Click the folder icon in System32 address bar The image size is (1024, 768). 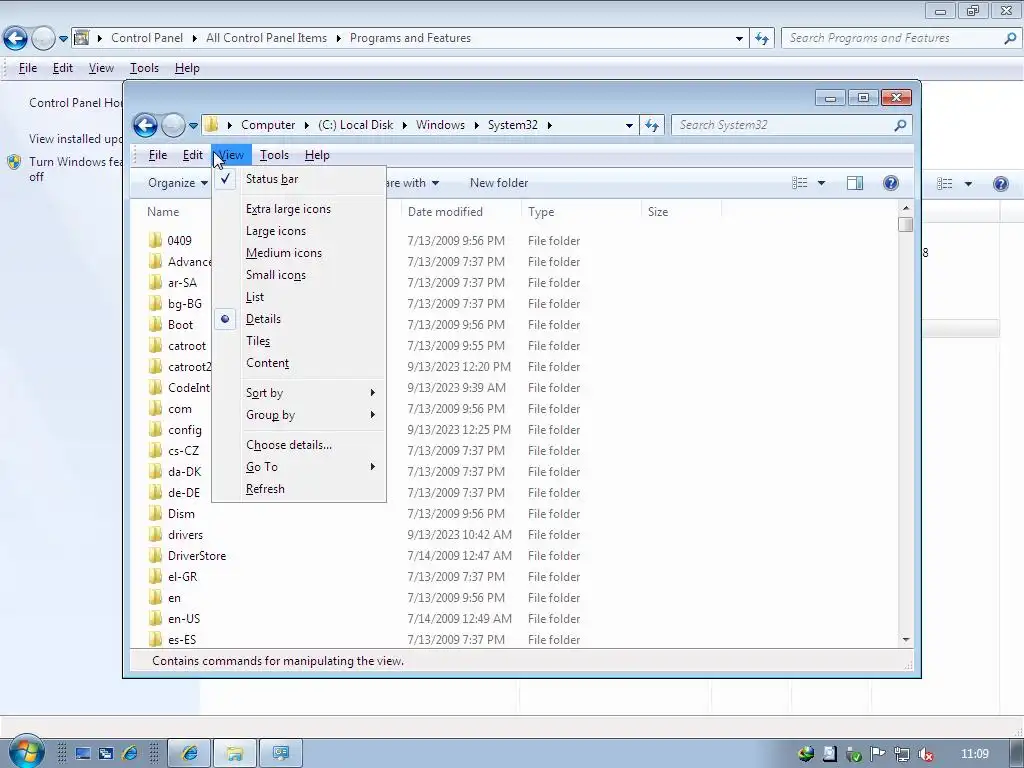click(211, 125)
